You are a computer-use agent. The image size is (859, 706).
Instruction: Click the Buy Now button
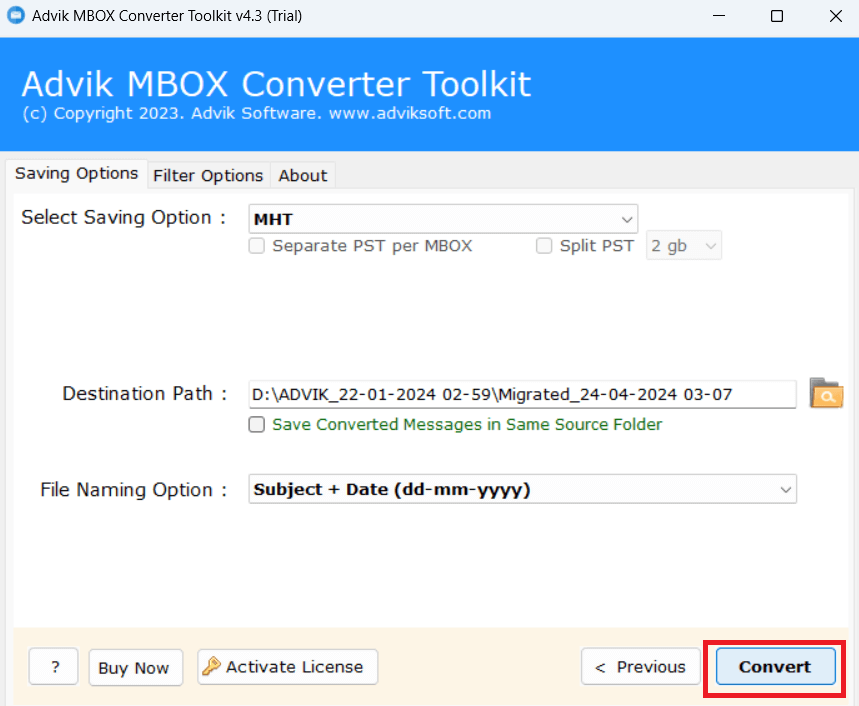(135, 667)
